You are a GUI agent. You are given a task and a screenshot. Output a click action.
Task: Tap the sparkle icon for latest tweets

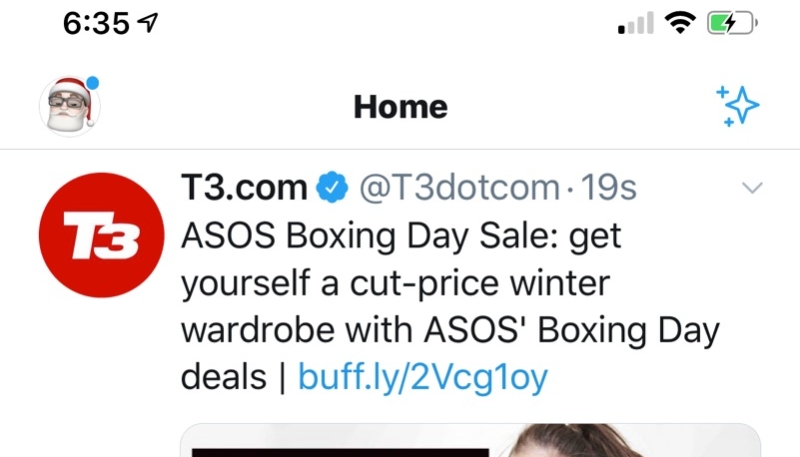[738, 105]
